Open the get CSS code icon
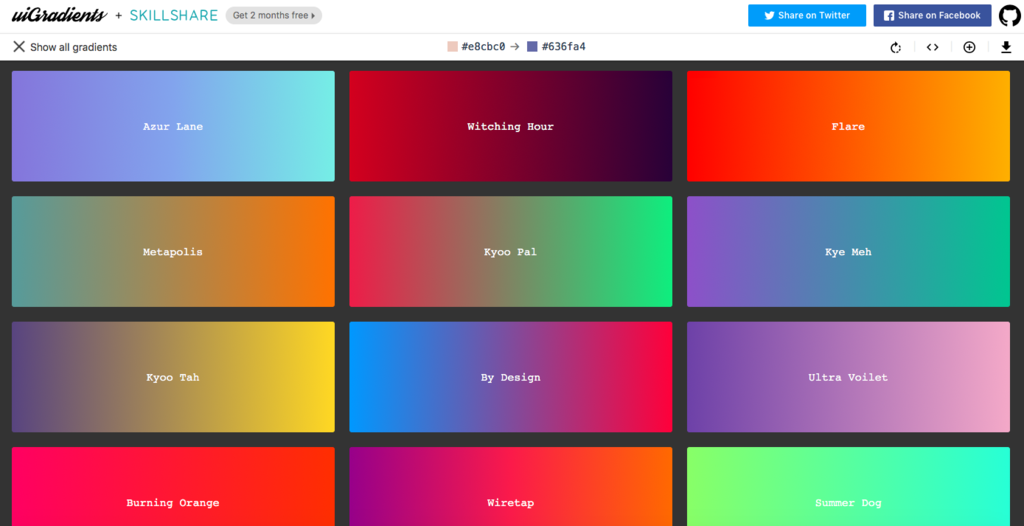Viewport: 1024px width, 526px height. tap(933, 47)
